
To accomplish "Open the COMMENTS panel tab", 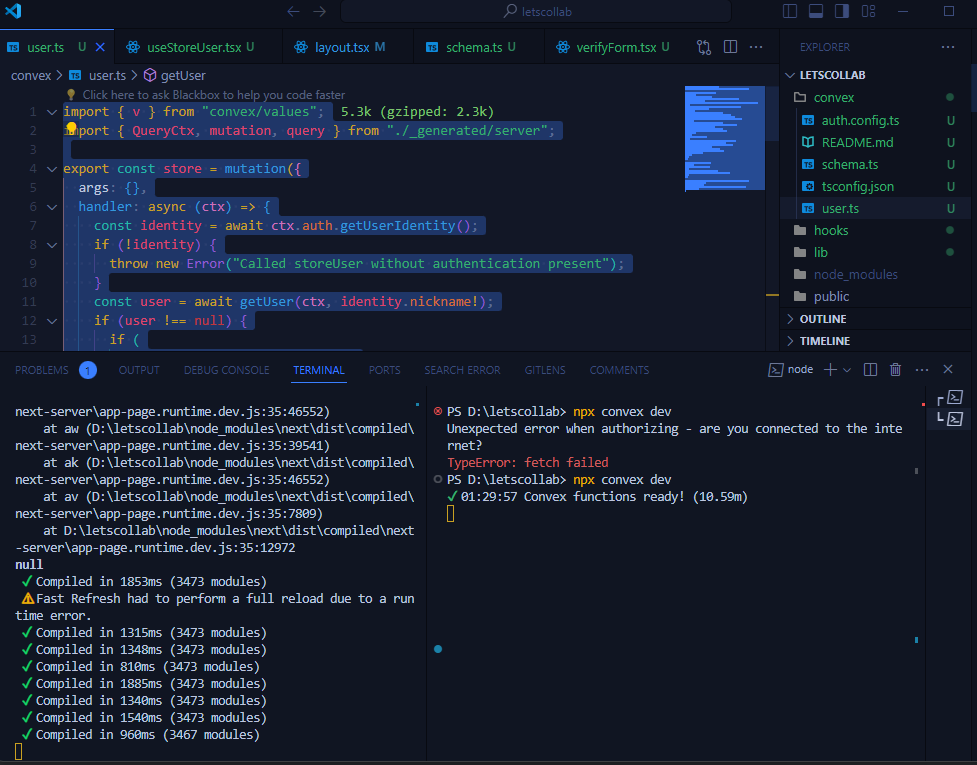I will pos(619,370).
